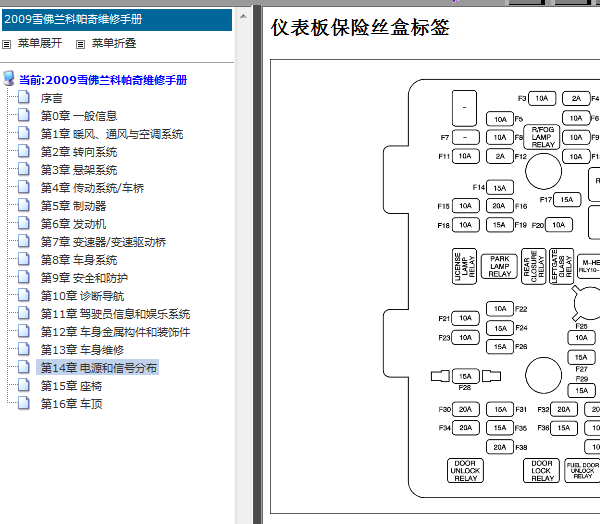Click page icon next to 第9章 安全和防护

point(24,277)
